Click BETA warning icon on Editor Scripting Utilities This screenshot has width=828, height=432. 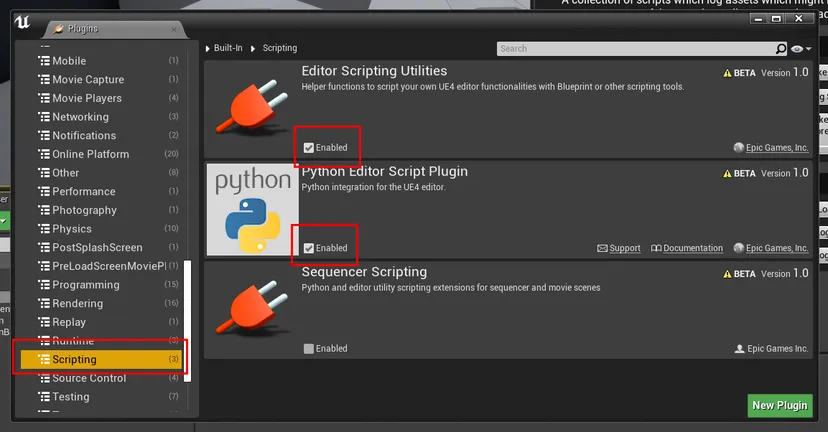pyautogui.click(x=727, y=73)
